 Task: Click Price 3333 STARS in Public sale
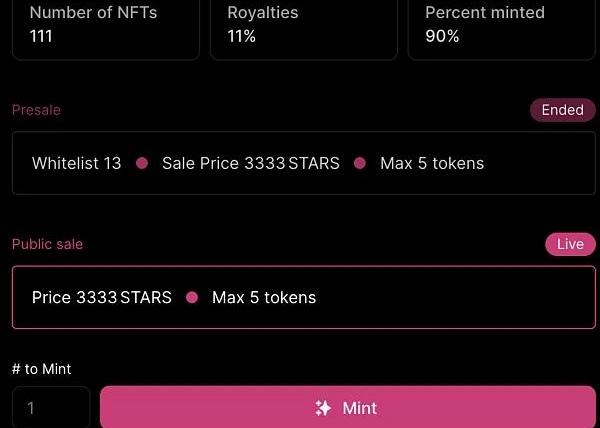(101, 297)
